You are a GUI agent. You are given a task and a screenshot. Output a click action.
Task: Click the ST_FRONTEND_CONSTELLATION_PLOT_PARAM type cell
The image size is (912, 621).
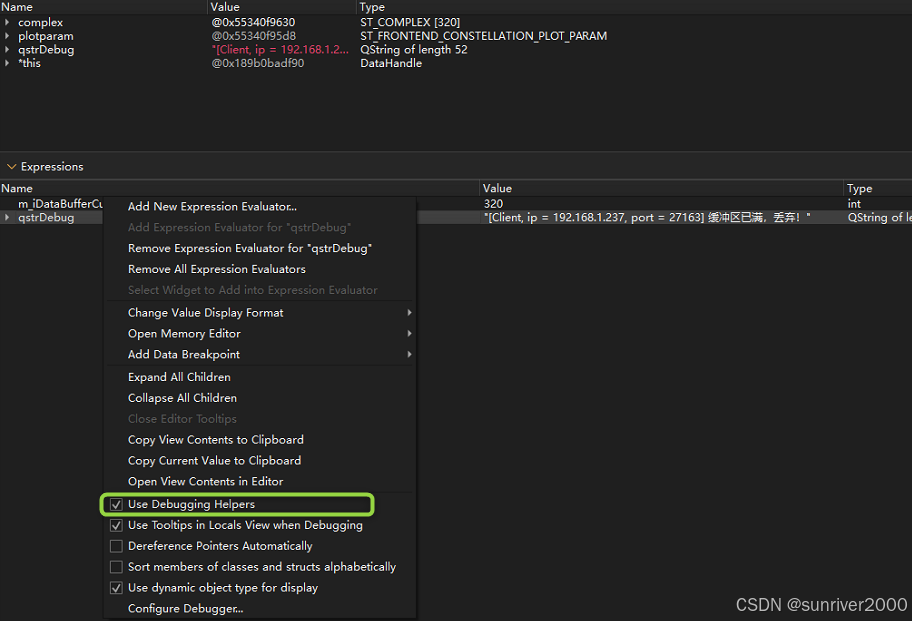(x=483, y=36)
